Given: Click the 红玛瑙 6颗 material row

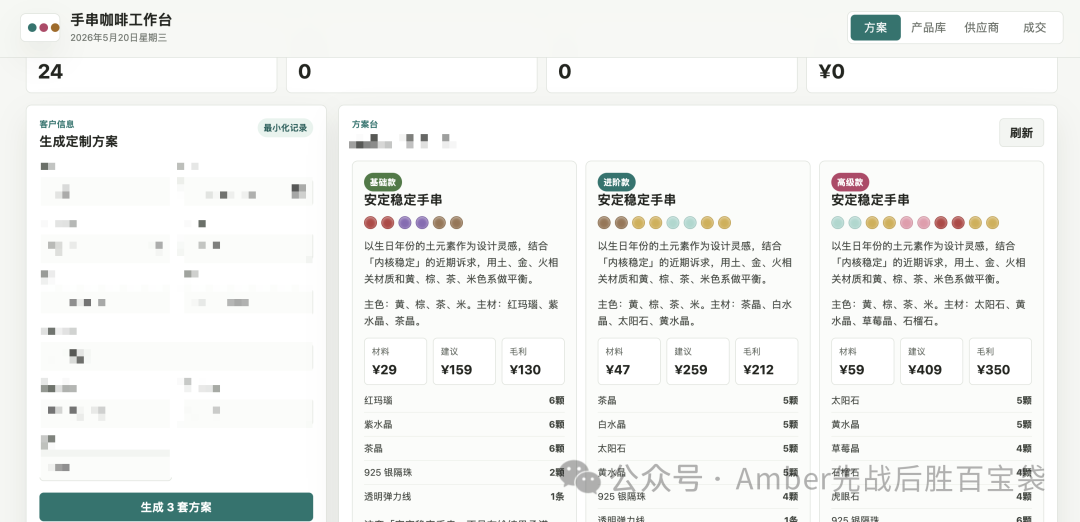Looking at the screenshot, I should [464, 401].
